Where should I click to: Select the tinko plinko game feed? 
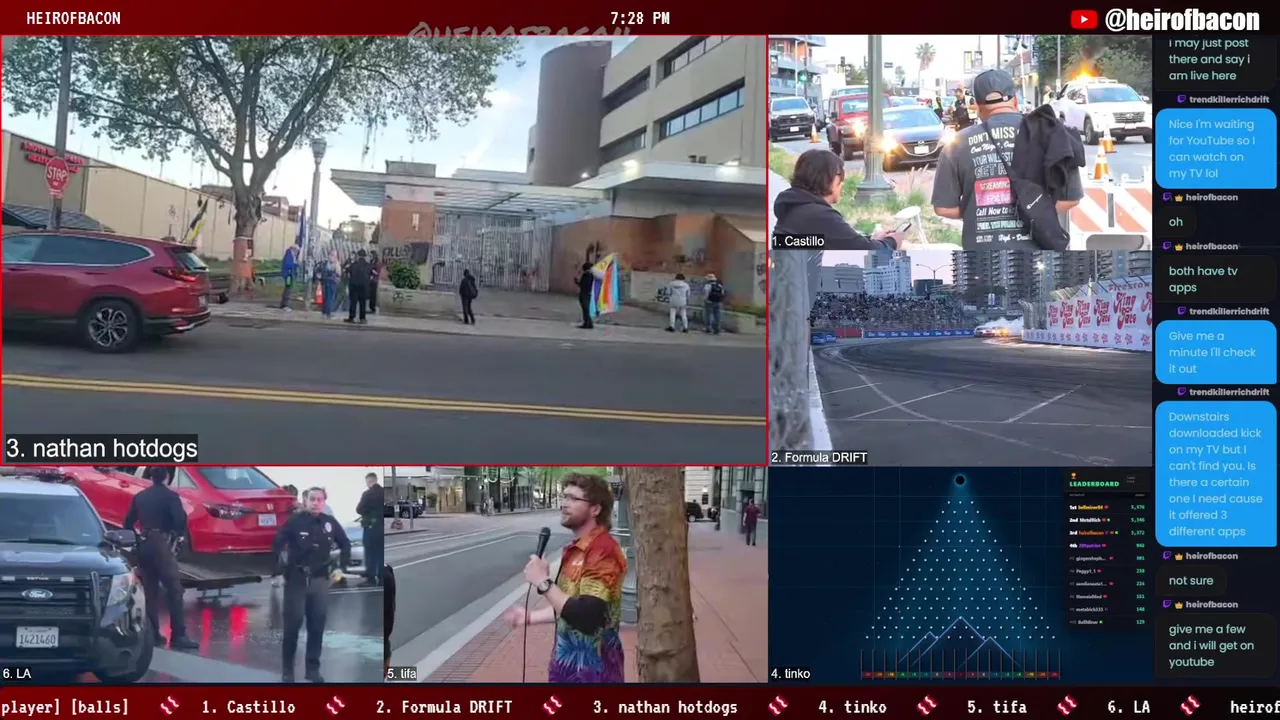pyautogui.click(x=960, y=575)
